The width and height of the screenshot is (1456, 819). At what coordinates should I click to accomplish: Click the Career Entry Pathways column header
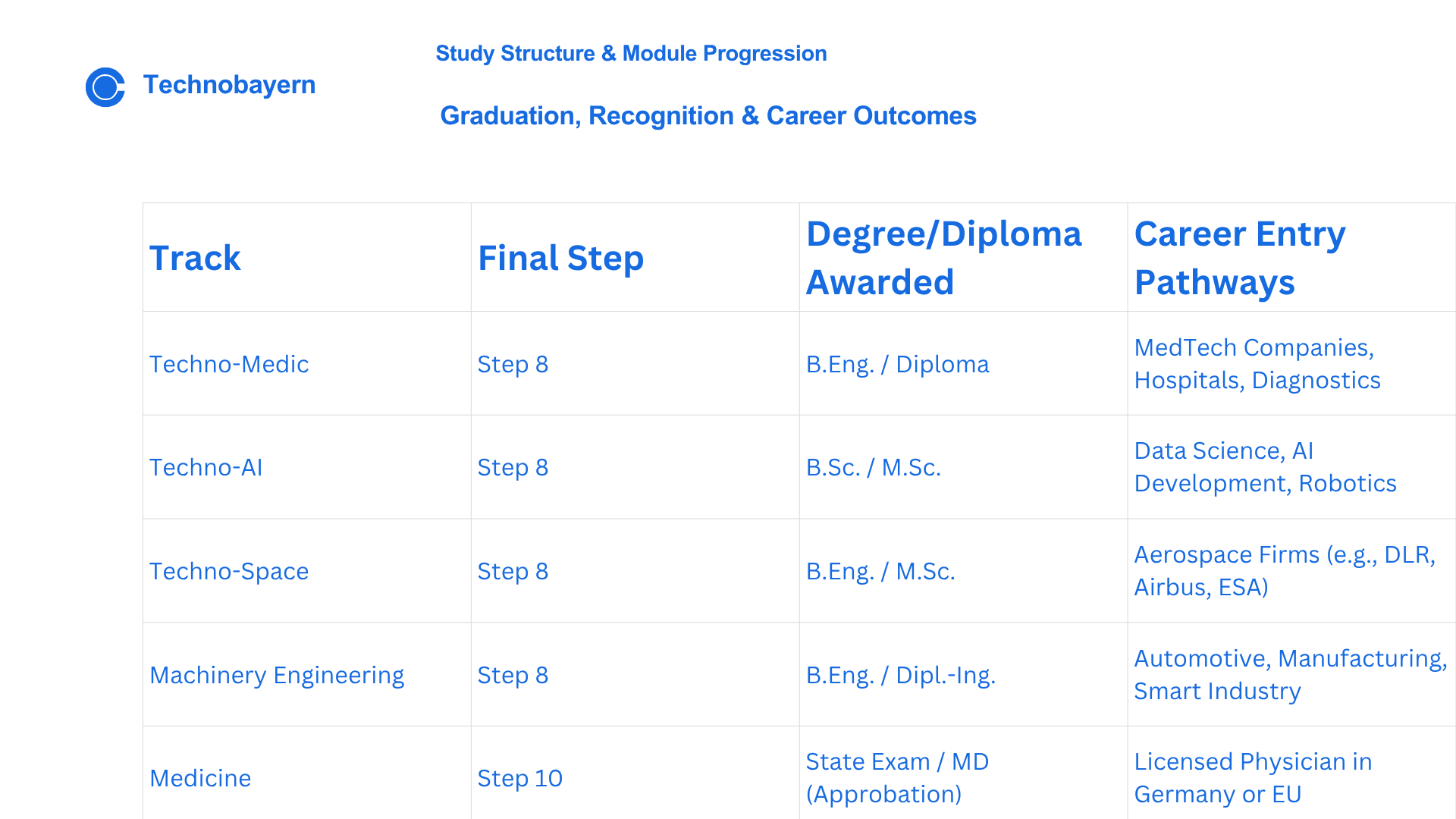pos(1291,257)
